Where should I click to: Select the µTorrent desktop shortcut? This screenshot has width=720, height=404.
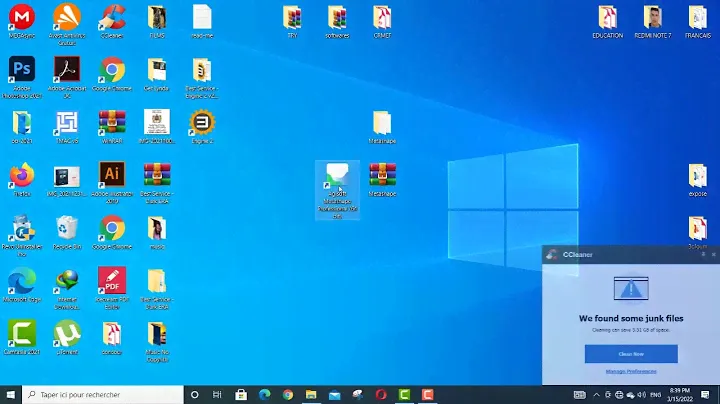click(x=67, y=333)
